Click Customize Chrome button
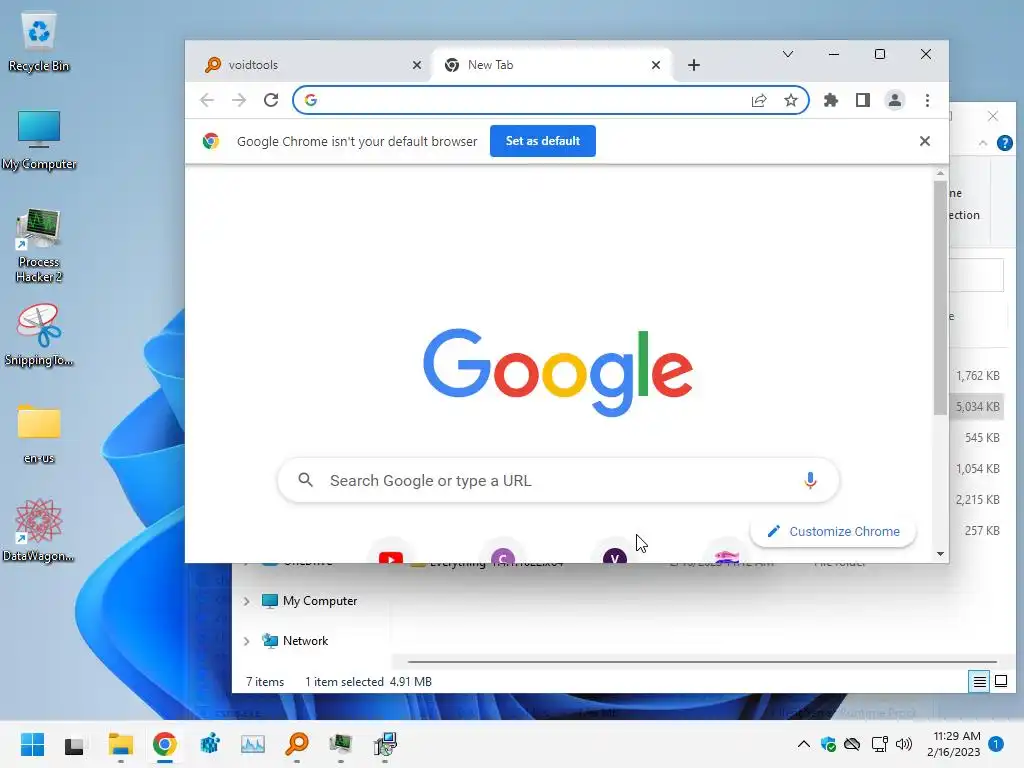This screenshot has height=768, width=1024. coord(833,532)
